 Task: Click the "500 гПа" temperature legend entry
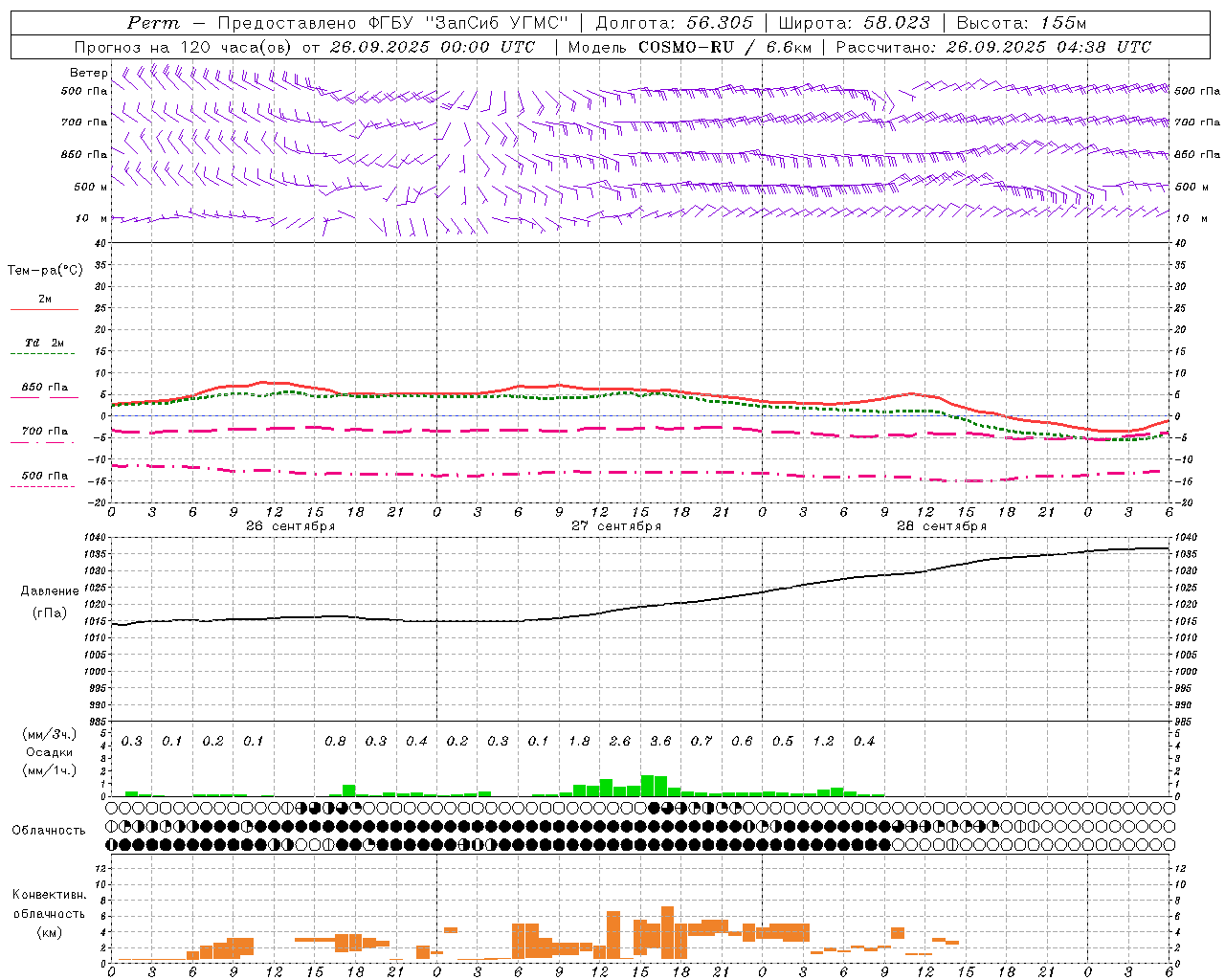coord(44,476)
